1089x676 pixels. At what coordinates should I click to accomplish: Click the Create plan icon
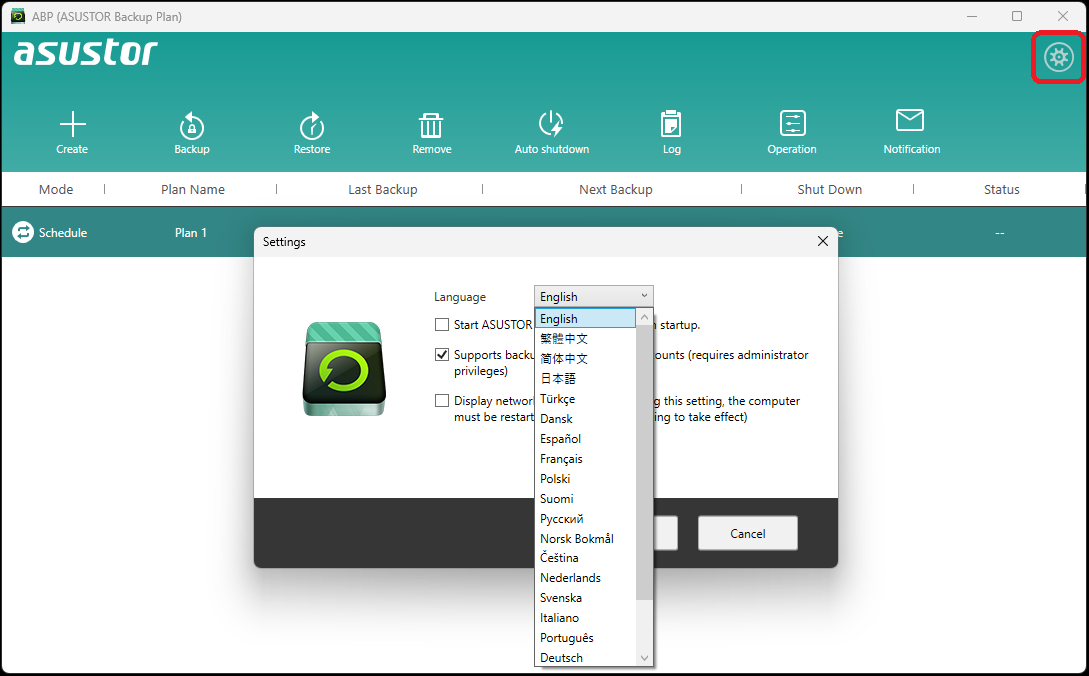[72, 125]
